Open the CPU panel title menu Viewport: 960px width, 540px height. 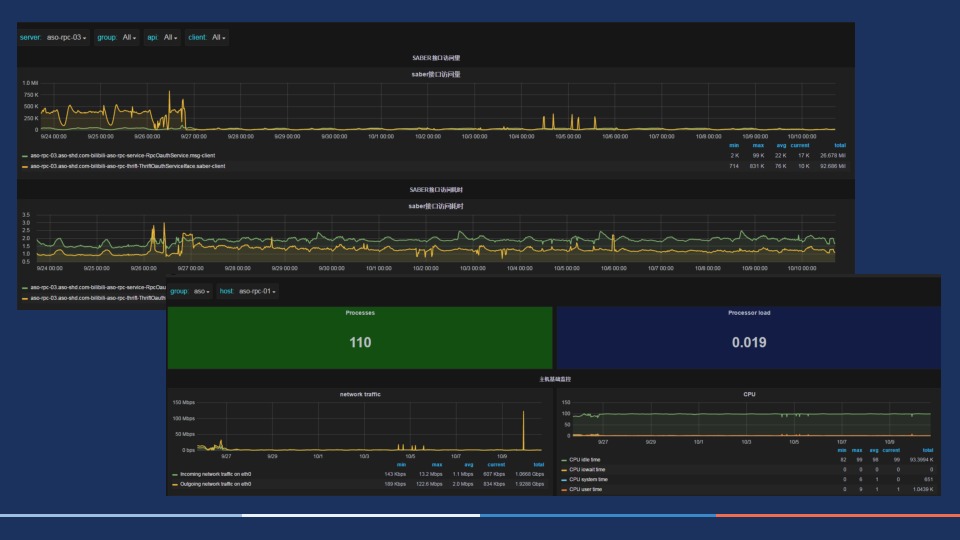pos(749,394)
